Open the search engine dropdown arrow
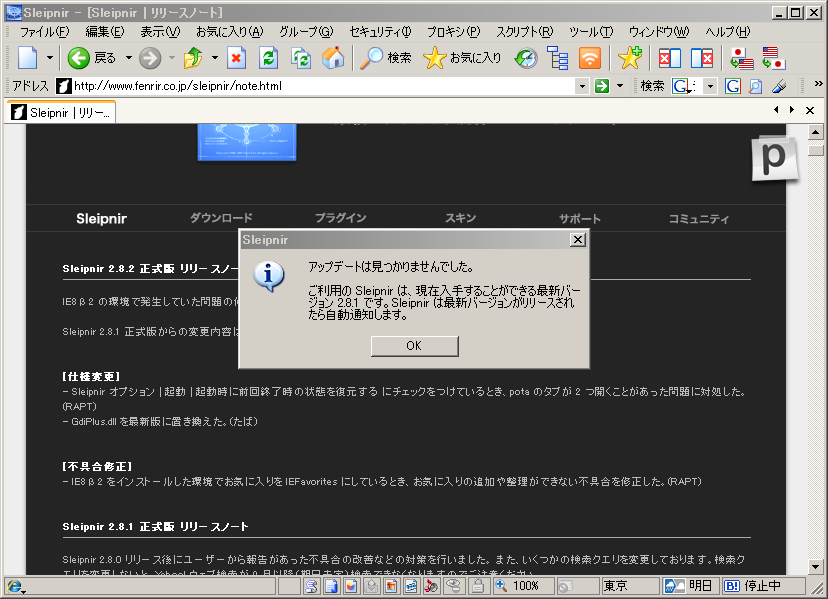828x599 pixels. 710,86
